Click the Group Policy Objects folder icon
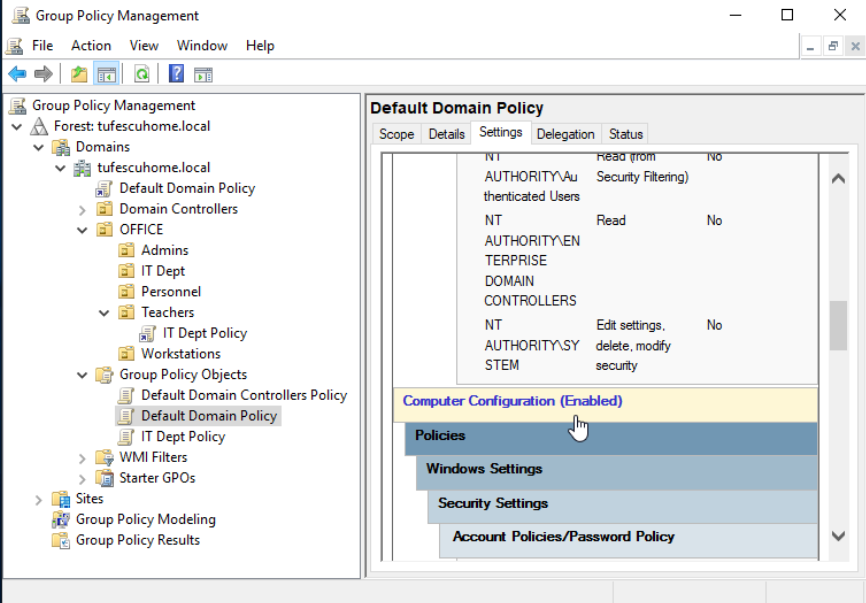 [x=104, y=375]
